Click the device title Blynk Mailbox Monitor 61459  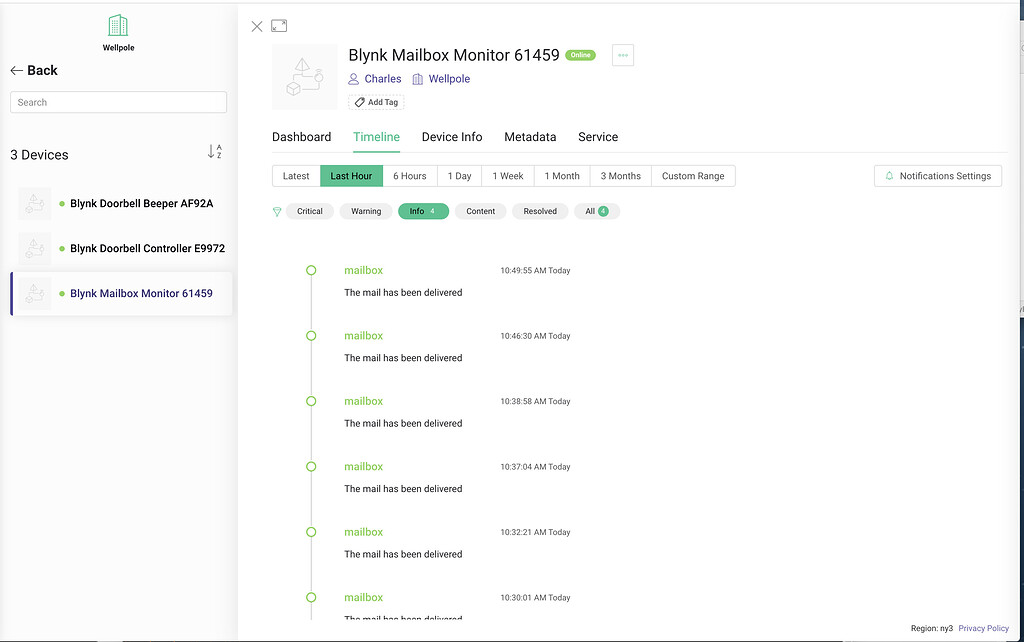pos(454,55)
